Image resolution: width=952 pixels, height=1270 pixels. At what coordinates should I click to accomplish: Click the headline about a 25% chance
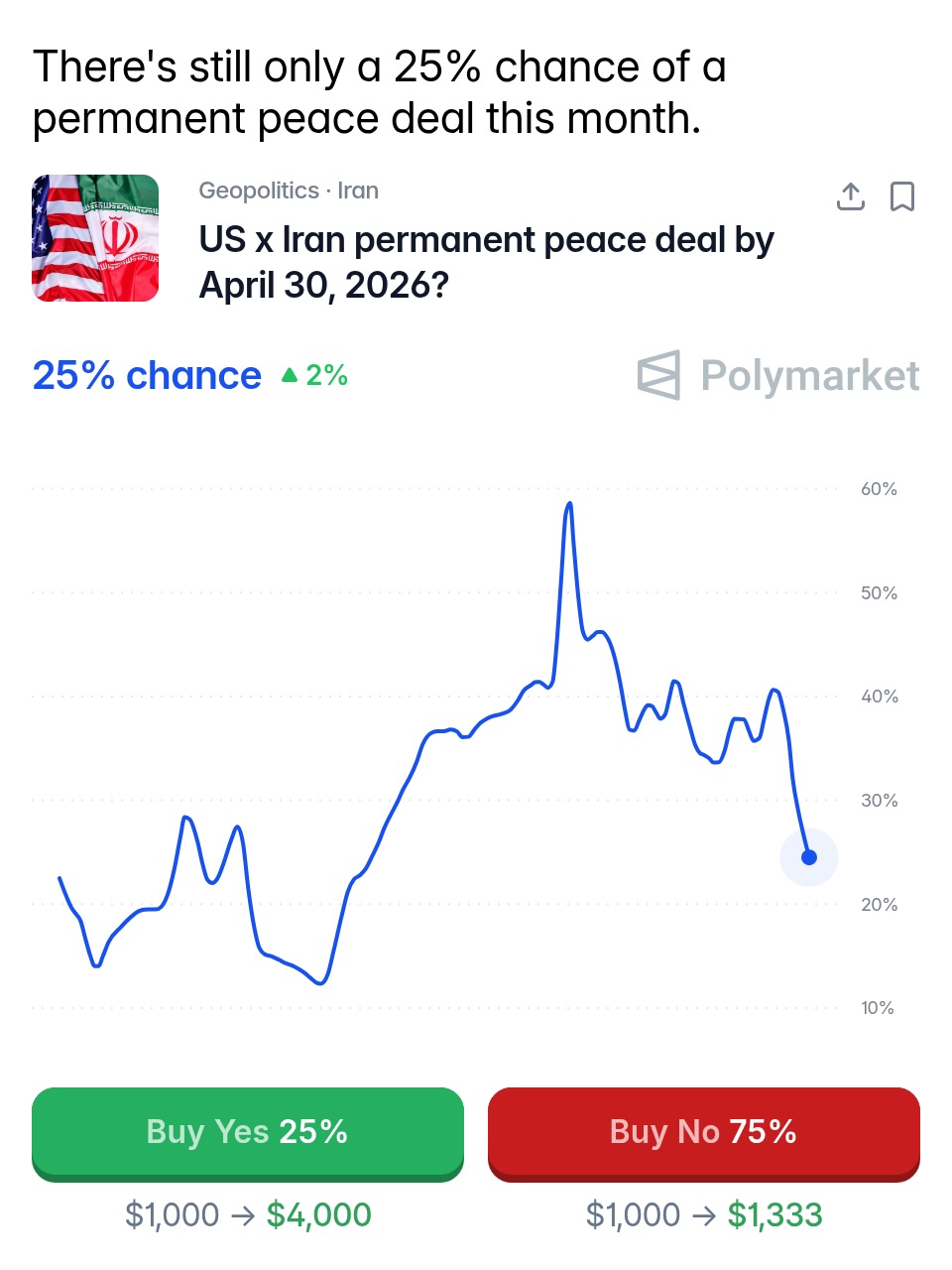[x=379, y=92]
